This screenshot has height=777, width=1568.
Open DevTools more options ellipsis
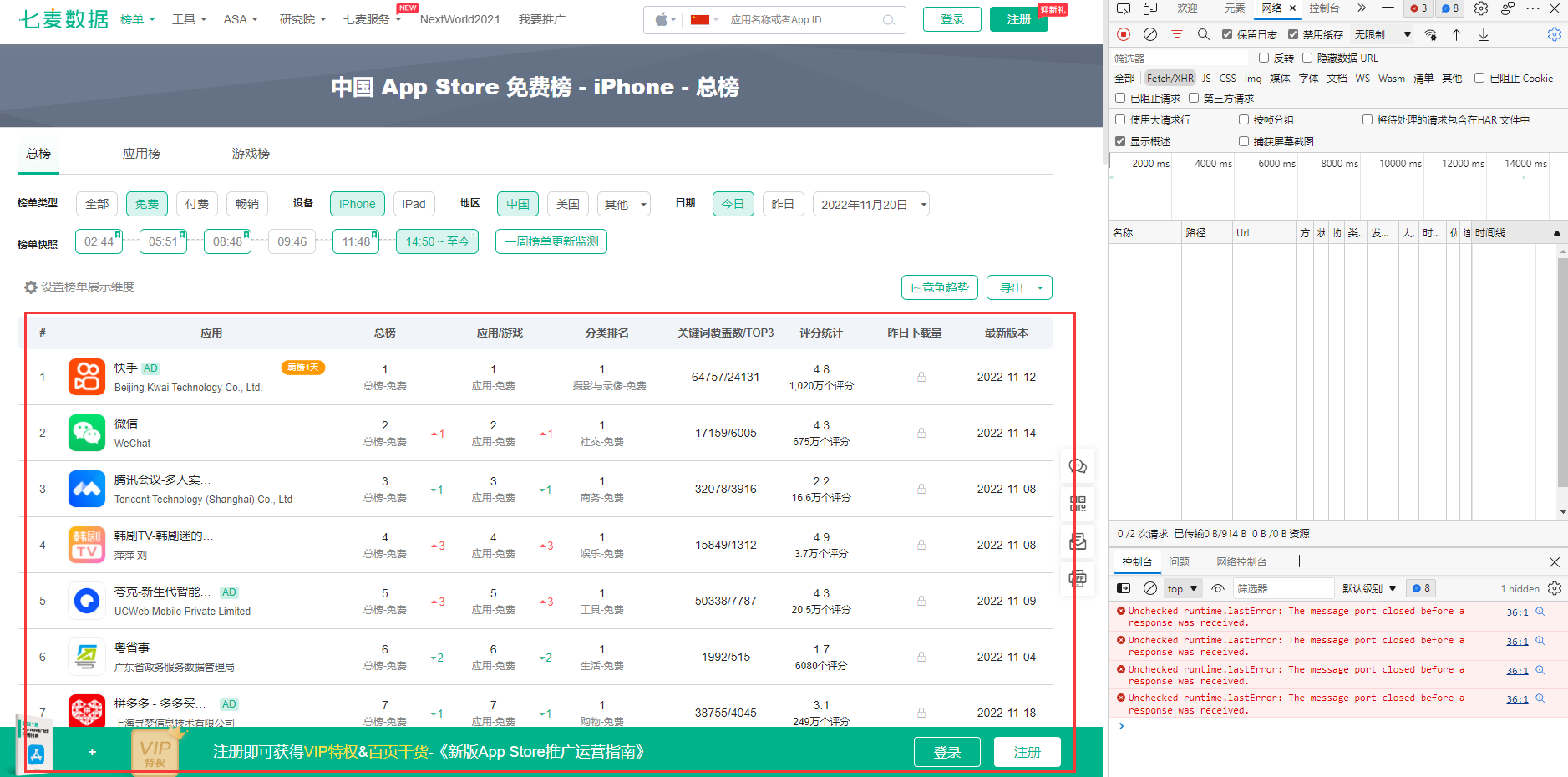point(1533,8)
